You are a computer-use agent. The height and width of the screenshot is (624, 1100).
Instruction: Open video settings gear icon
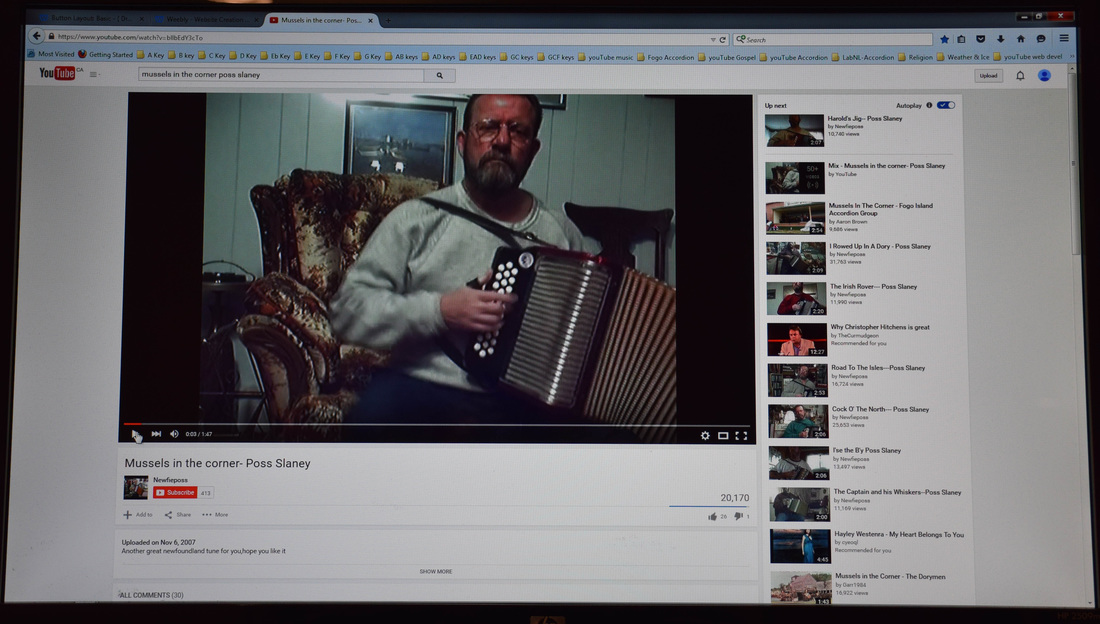(x=705, y=436)
